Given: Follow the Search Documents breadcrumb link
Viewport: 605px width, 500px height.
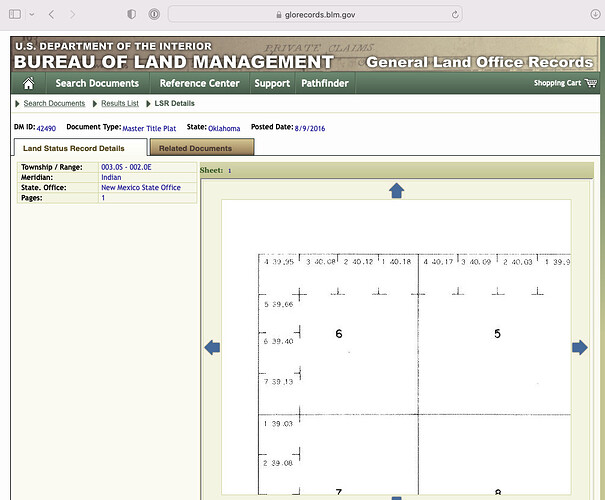Looking at the screenshot, I should coord(54,103).
